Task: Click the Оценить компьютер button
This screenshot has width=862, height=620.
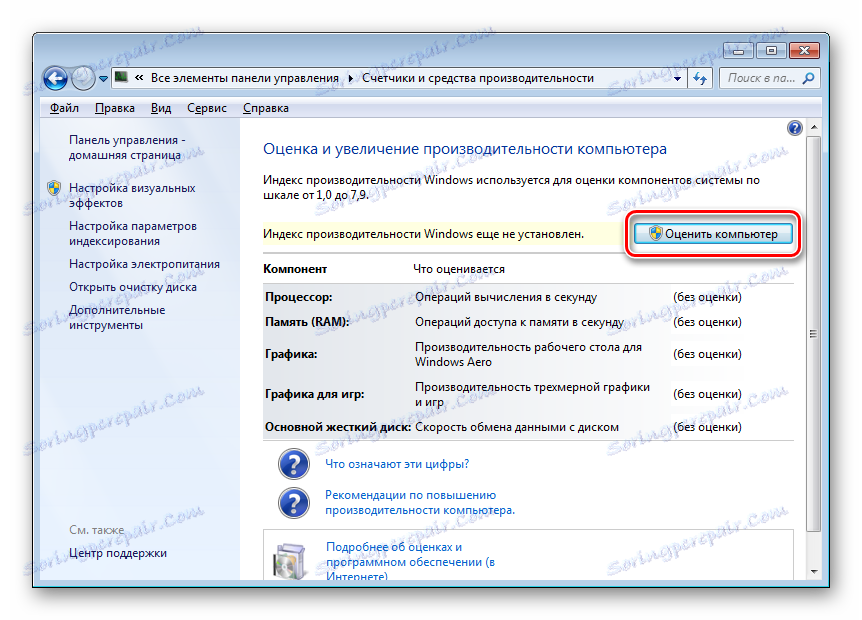Action: click(x=713, y=234)
